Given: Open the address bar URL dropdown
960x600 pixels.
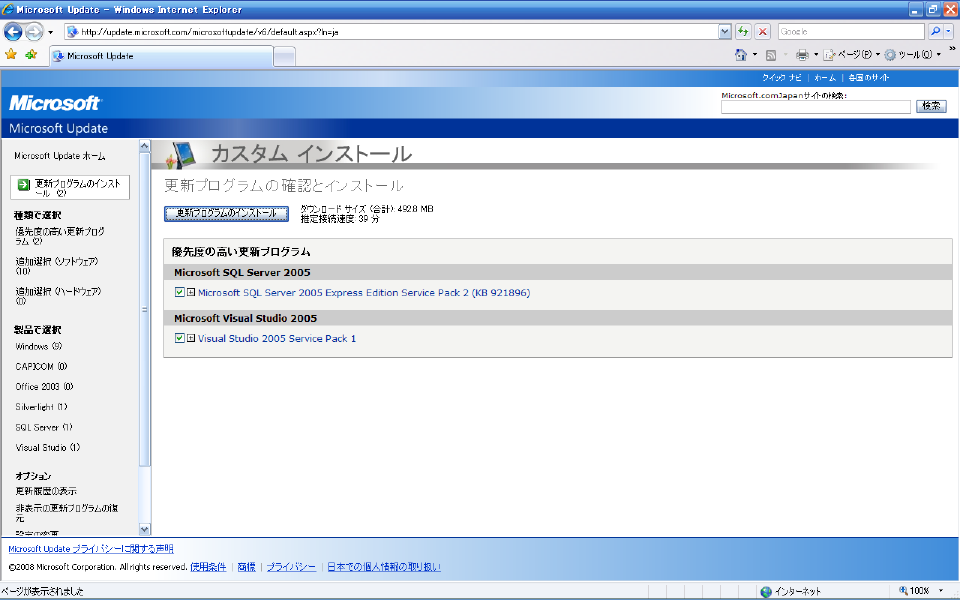Looking at the screenshot, I should (x=725, y=31).
